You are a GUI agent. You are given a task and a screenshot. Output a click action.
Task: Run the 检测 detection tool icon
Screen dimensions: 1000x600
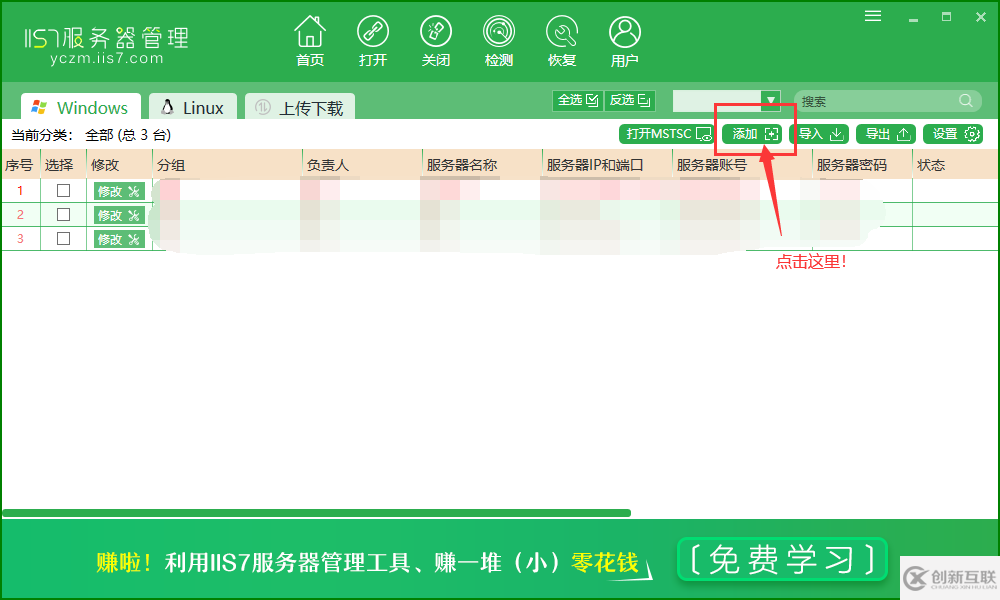499,38
